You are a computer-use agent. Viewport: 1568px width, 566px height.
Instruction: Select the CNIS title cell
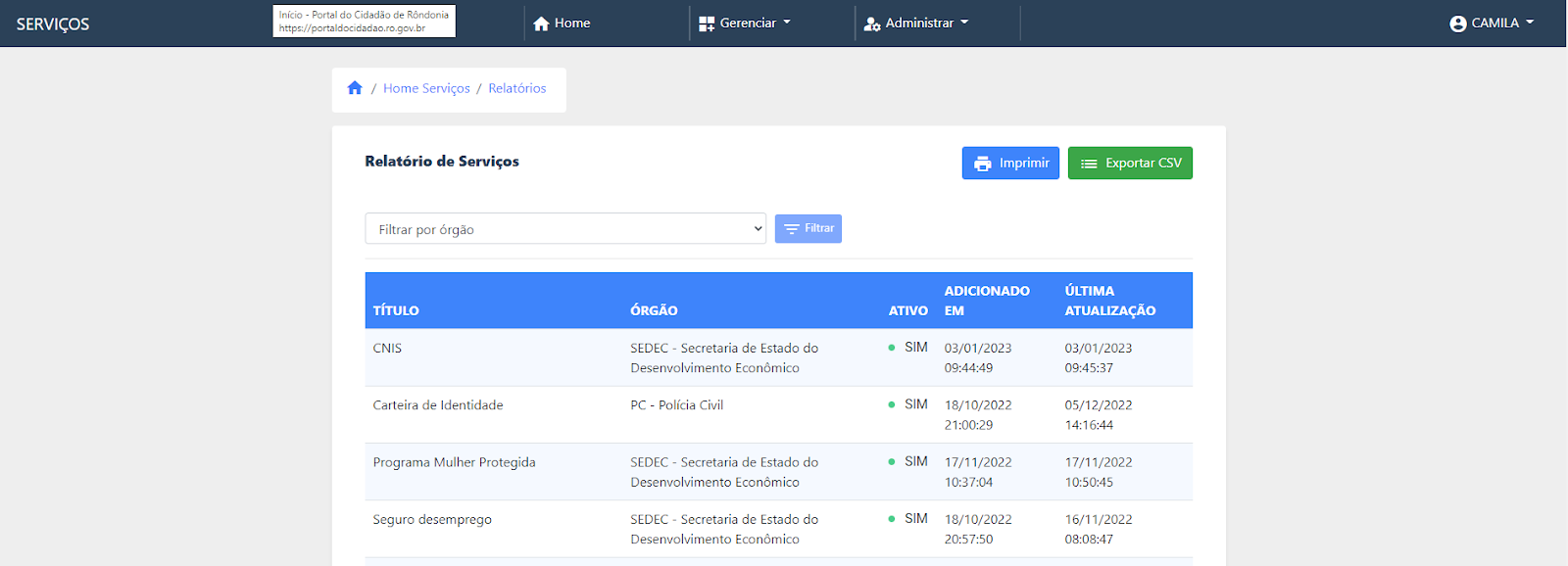click(x=387, y=348)
